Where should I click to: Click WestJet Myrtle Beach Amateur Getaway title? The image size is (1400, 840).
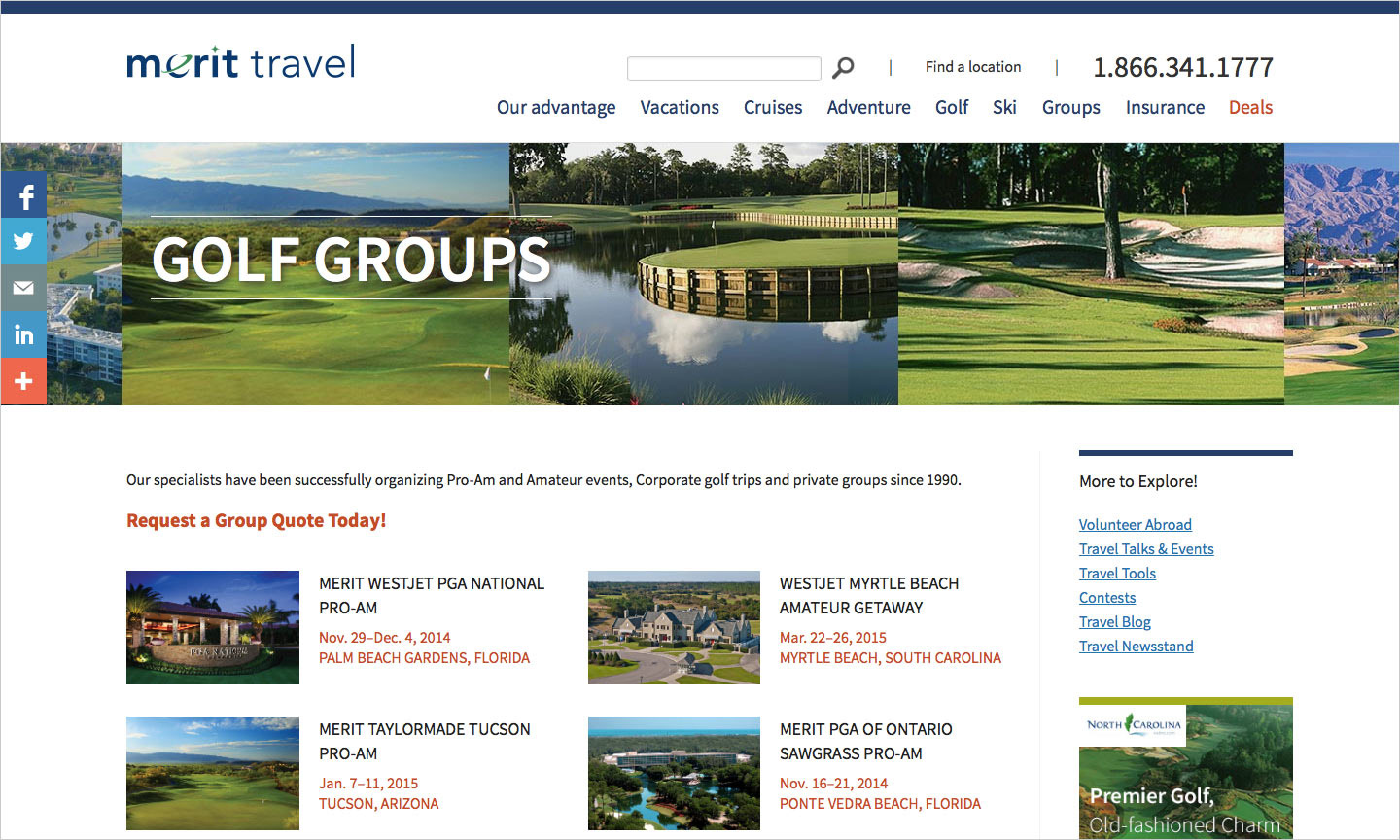pyautogui.click(x=869, y=595)
